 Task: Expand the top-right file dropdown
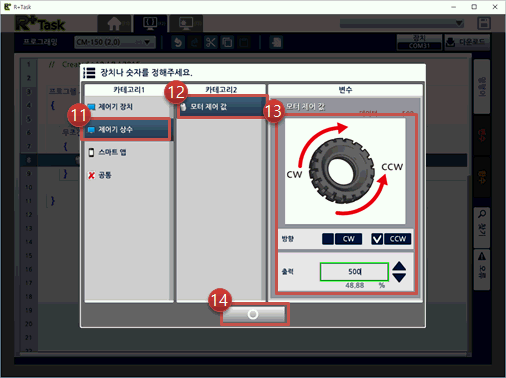click(x=402, y=23)
